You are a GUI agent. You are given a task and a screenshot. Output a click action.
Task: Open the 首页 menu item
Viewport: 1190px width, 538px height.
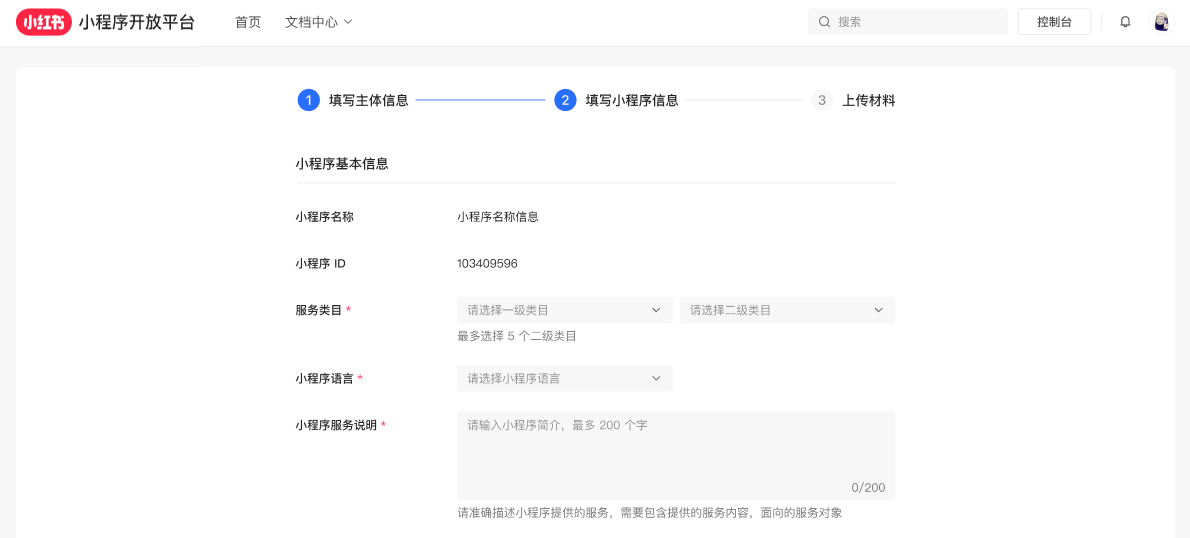point(248,22)
